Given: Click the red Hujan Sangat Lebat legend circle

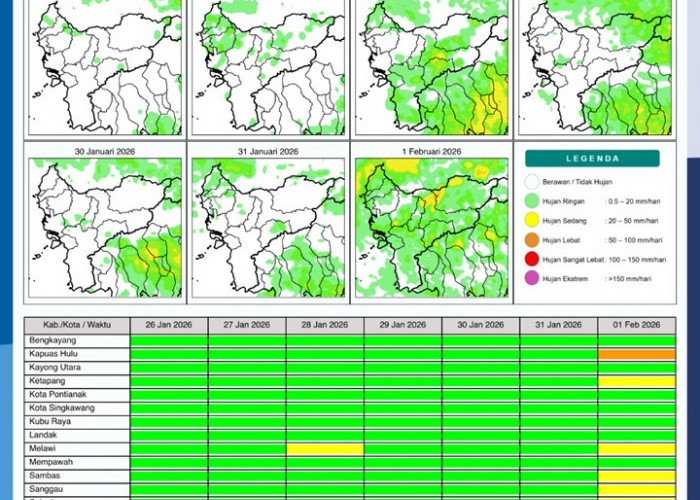Looking at the screenshot, I should [531, 260].
